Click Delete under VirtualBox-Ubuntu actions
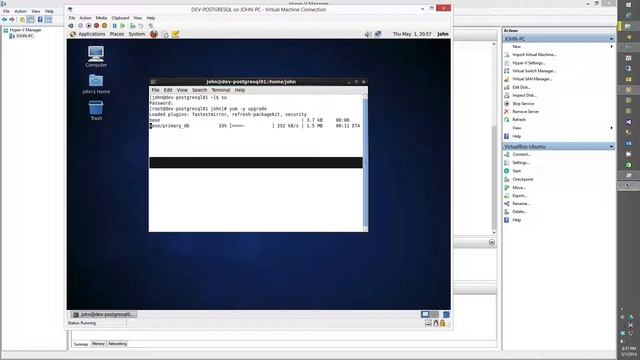 pyautogui.click(x=519, y=212)
